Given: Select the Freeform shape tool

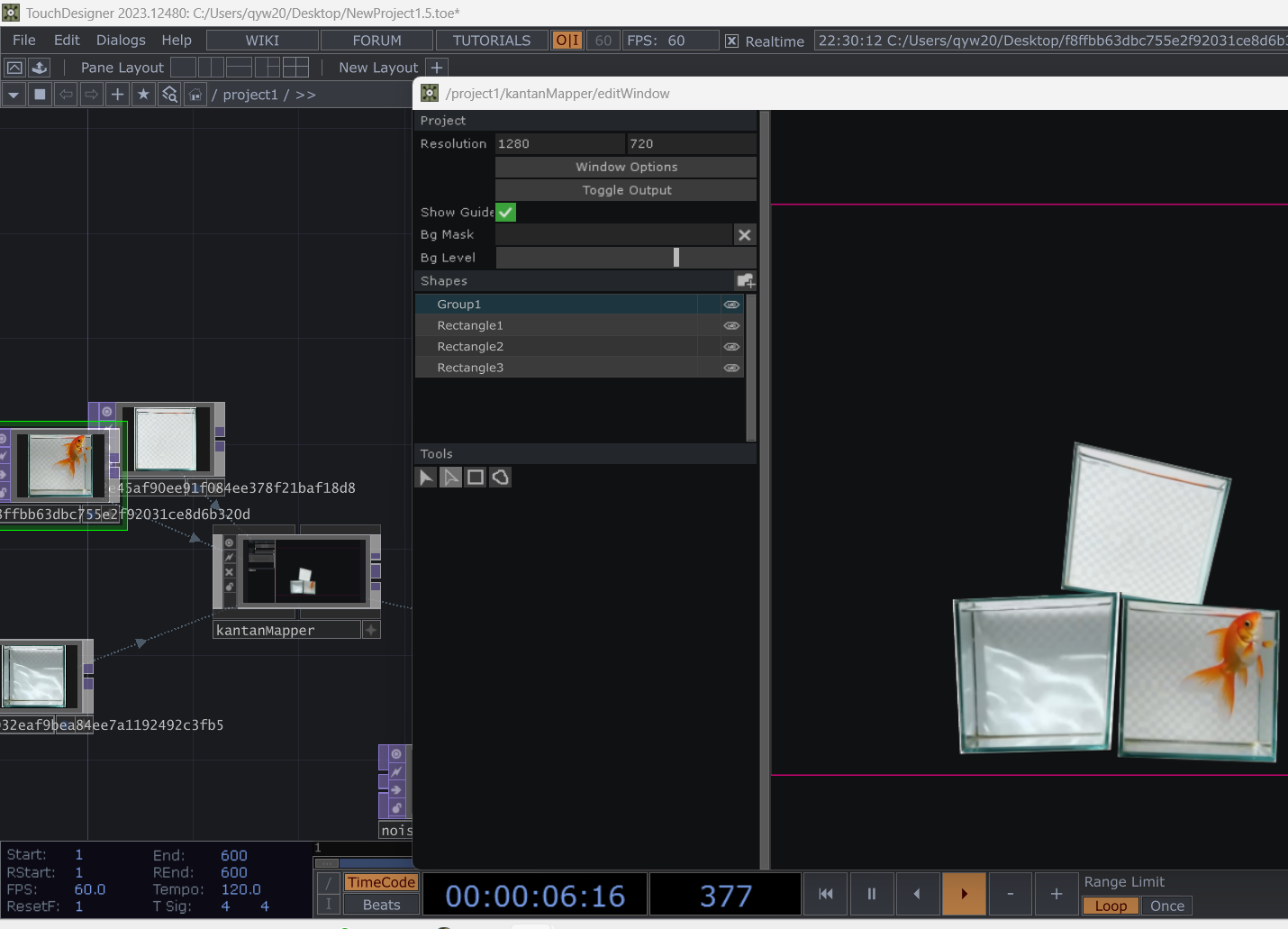Looking at the screenshot, I should point(500,477).
